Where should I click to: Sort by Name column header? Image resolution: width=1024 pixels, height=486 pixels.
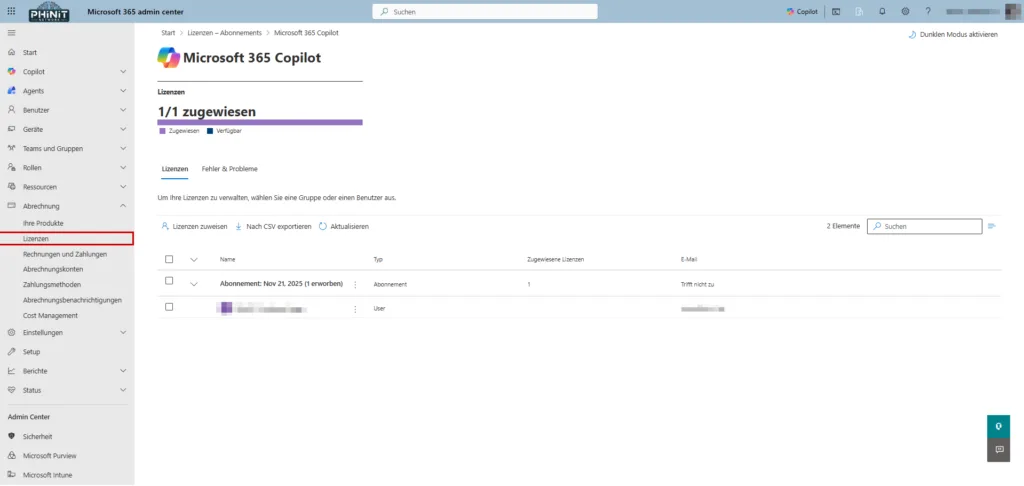coord(227,259)
